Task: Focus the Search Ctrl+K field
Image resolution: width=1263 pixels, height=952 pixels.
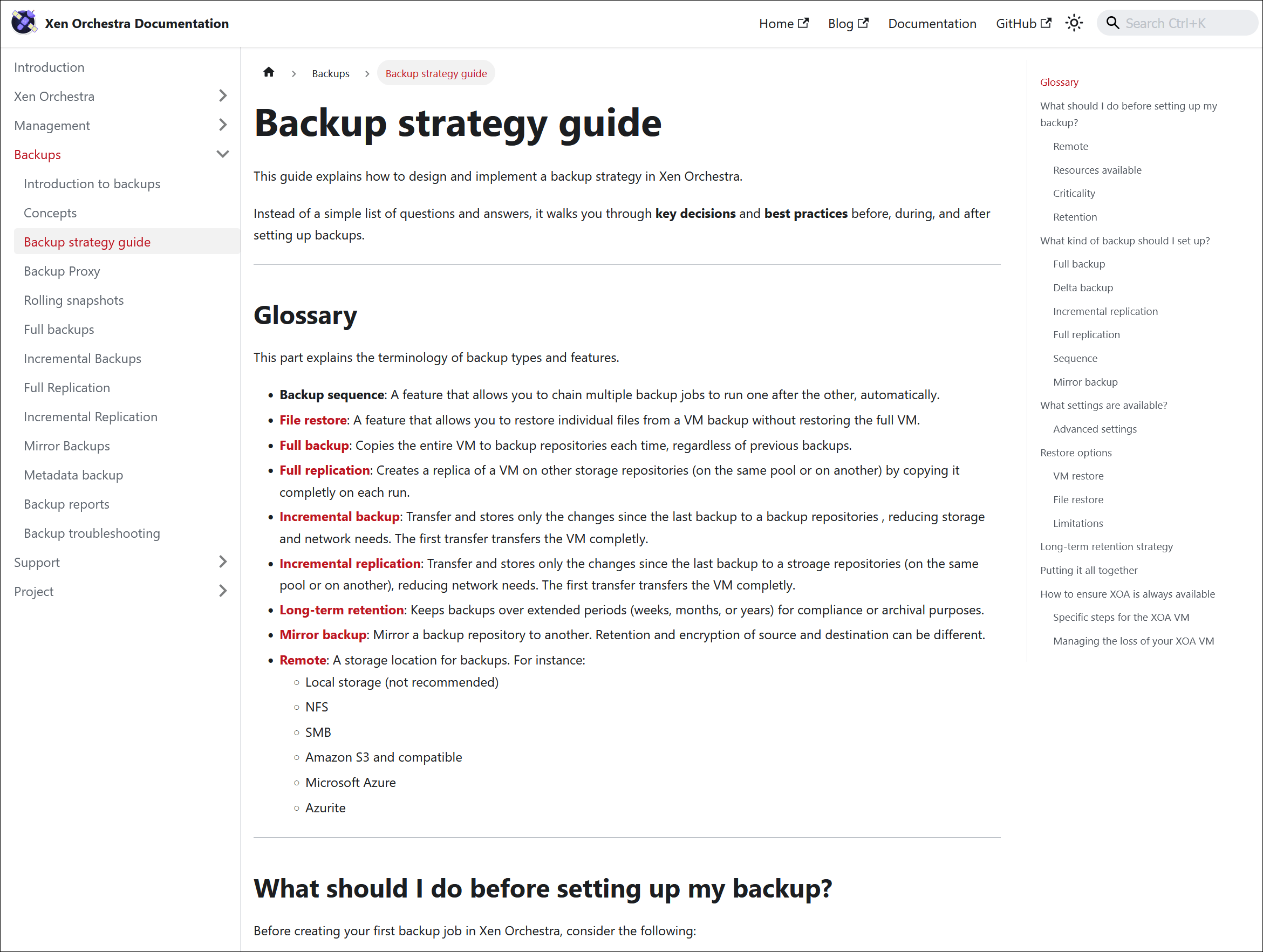Action: 1177,23
